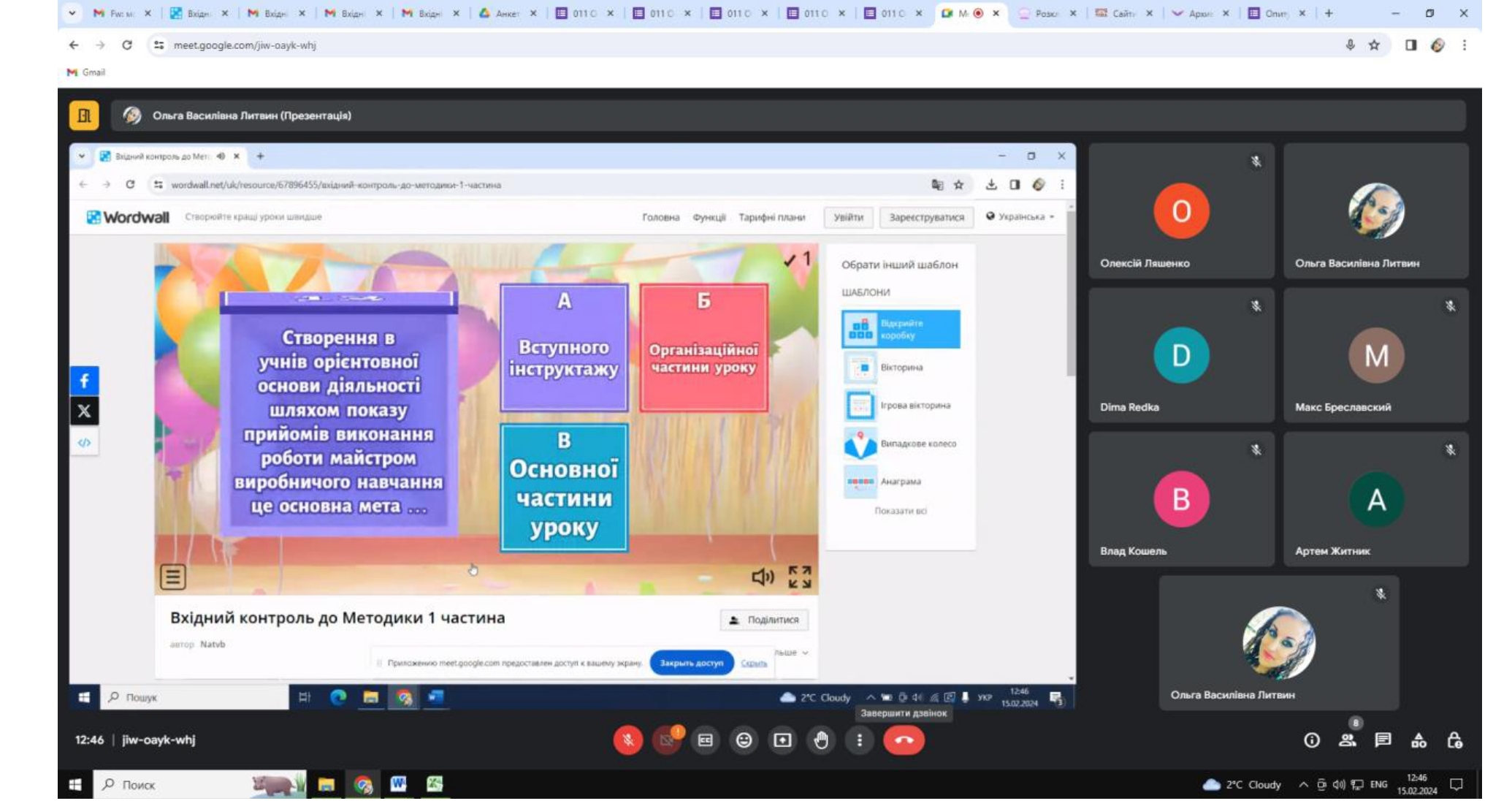Expand the tab search chevron in Chrome
The width and height of the screenshot is (1512, 809).
coord(72,13)
